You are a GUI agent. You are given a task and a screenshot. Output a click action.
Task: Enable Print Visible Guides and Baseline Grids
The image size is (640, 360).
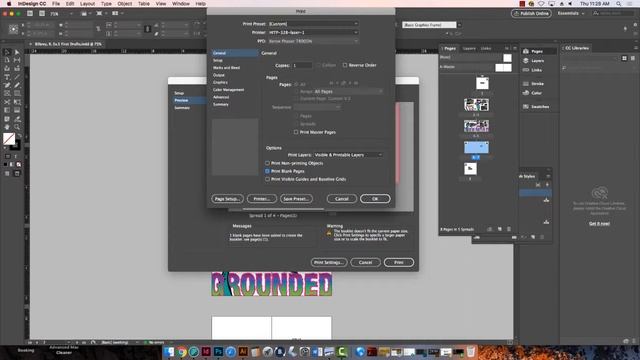[x=267, y=179]
